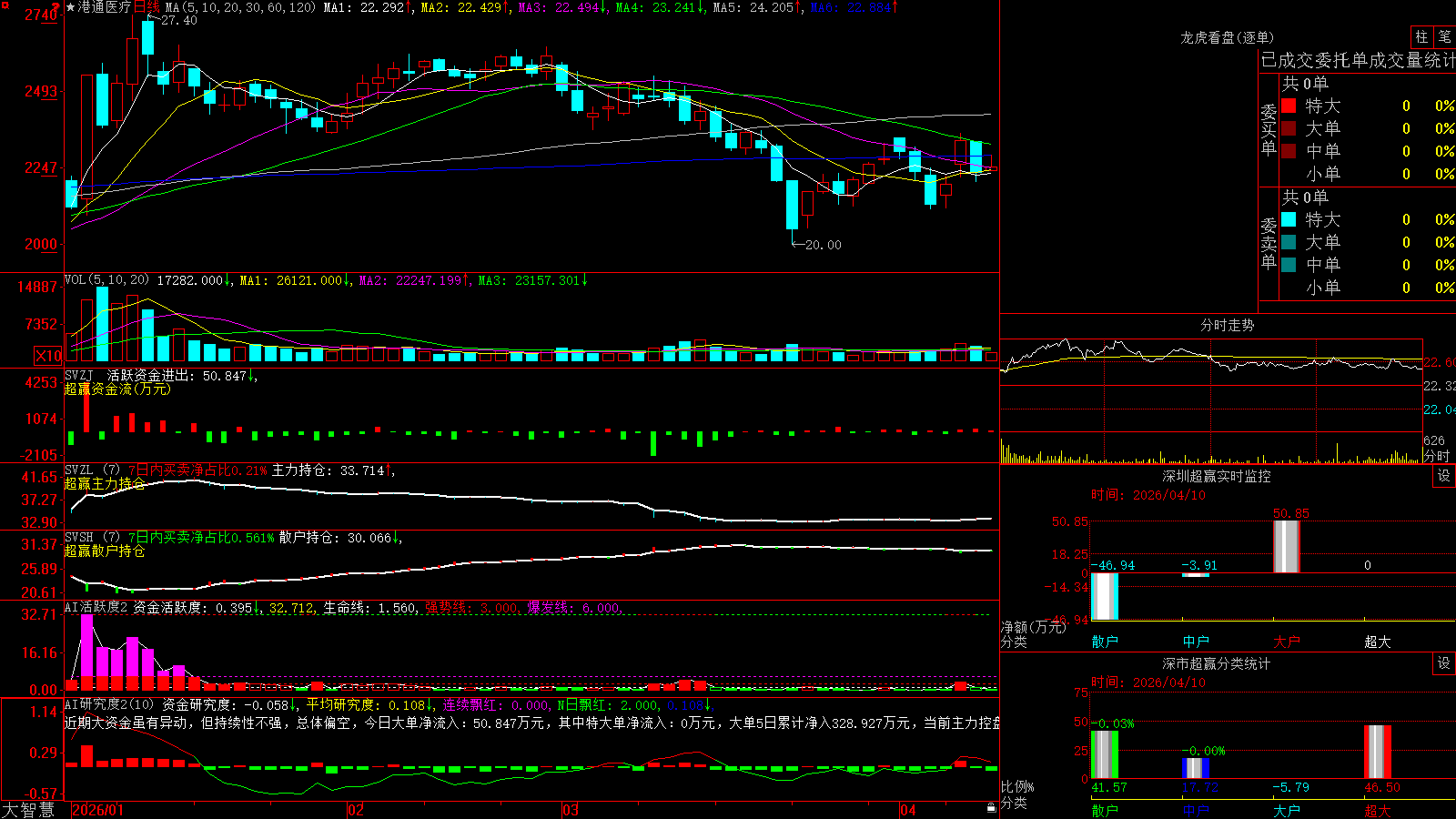
Task: Click the star icon beside 港通医疗
Action: pyautogui.click(x=71, y=7)
